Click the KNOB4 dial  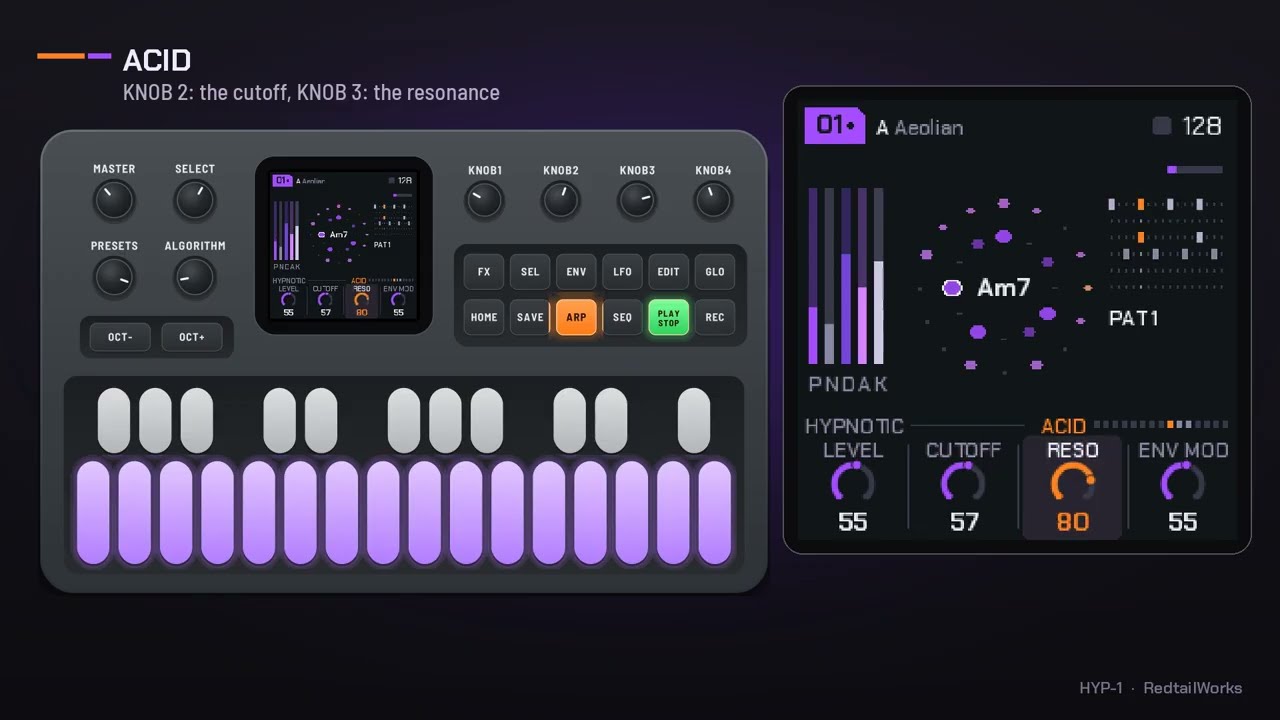point(713,201)
